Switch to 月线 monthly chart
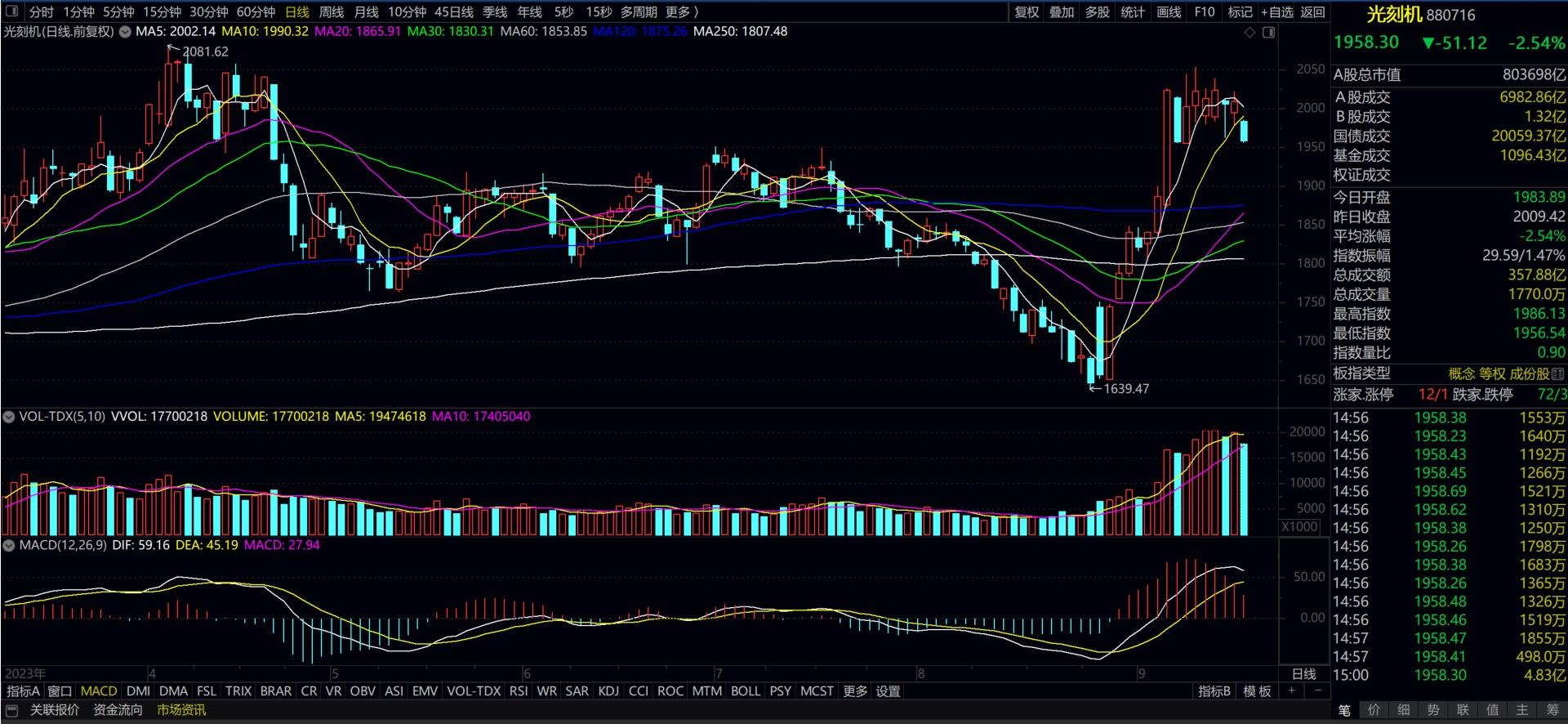The image size is (1568, 724). coord(367,12)
